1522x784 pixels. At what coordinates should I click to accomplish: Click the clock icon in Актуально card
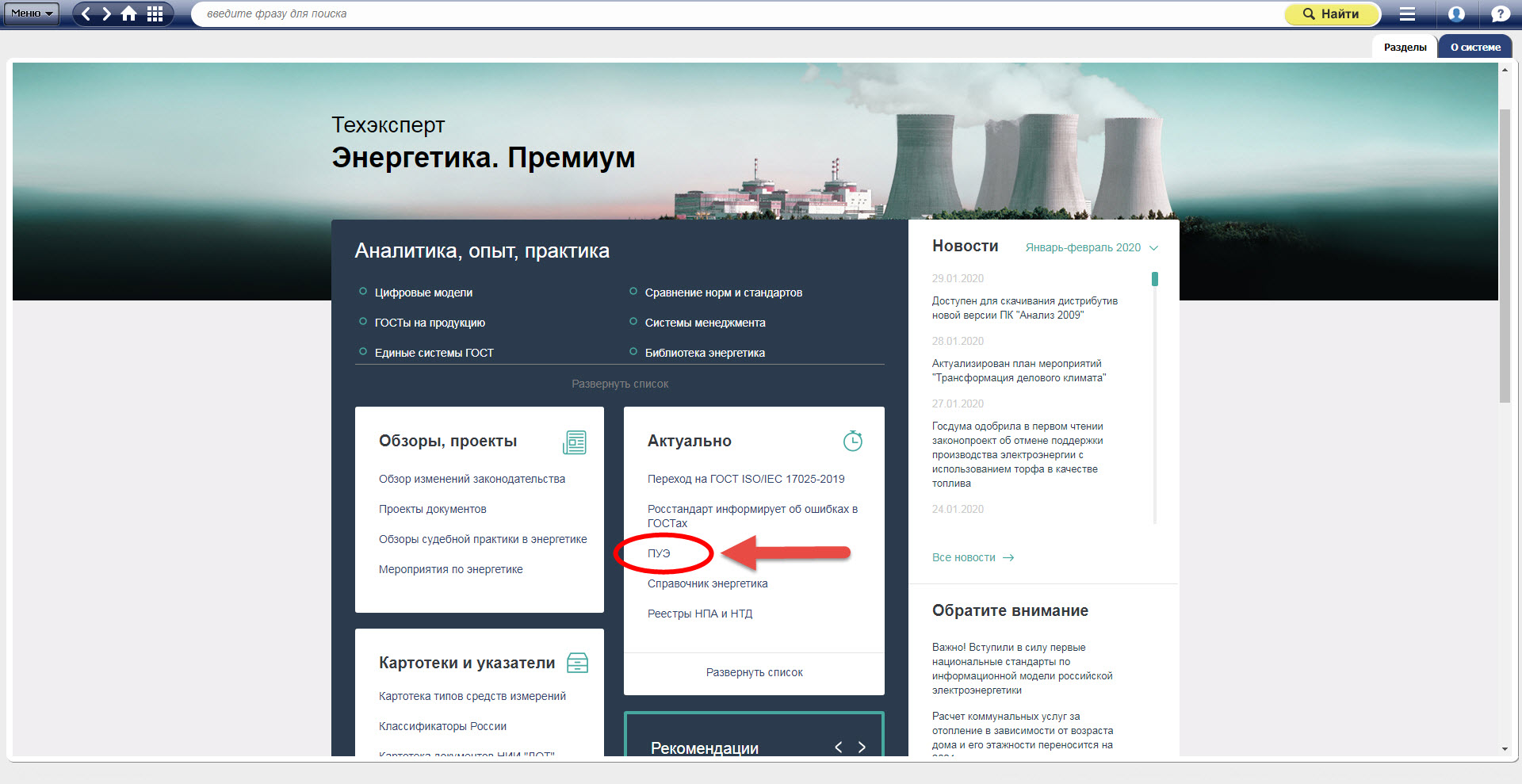852,442
